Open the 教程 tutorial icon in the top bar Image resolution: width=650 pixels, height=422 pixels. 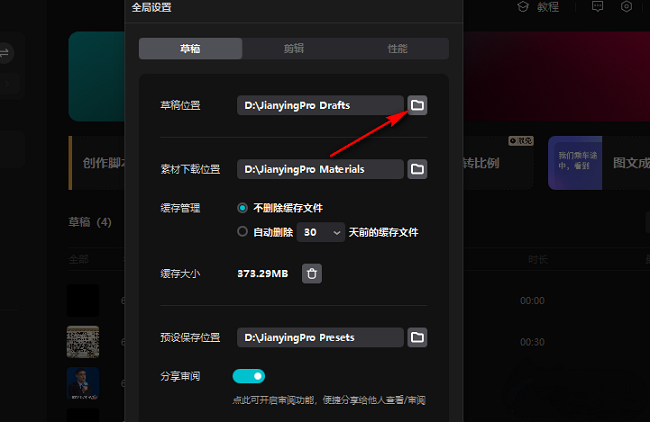(523, 7)
